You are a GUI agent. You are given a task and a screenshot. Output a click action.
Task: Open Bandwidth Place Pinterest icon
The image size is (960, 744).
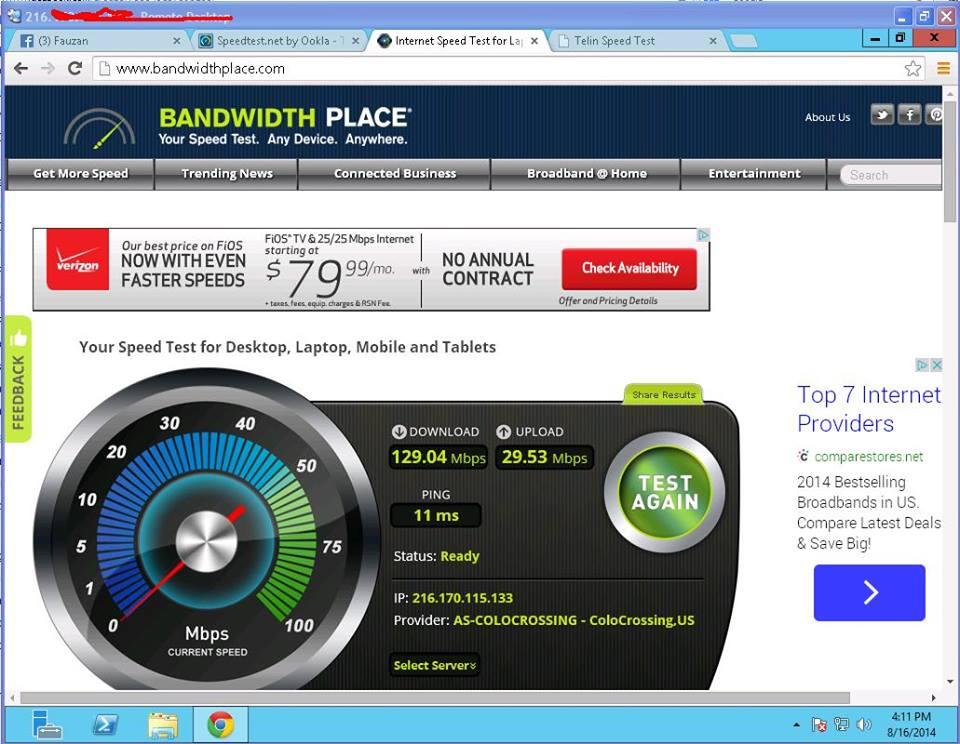934,115
